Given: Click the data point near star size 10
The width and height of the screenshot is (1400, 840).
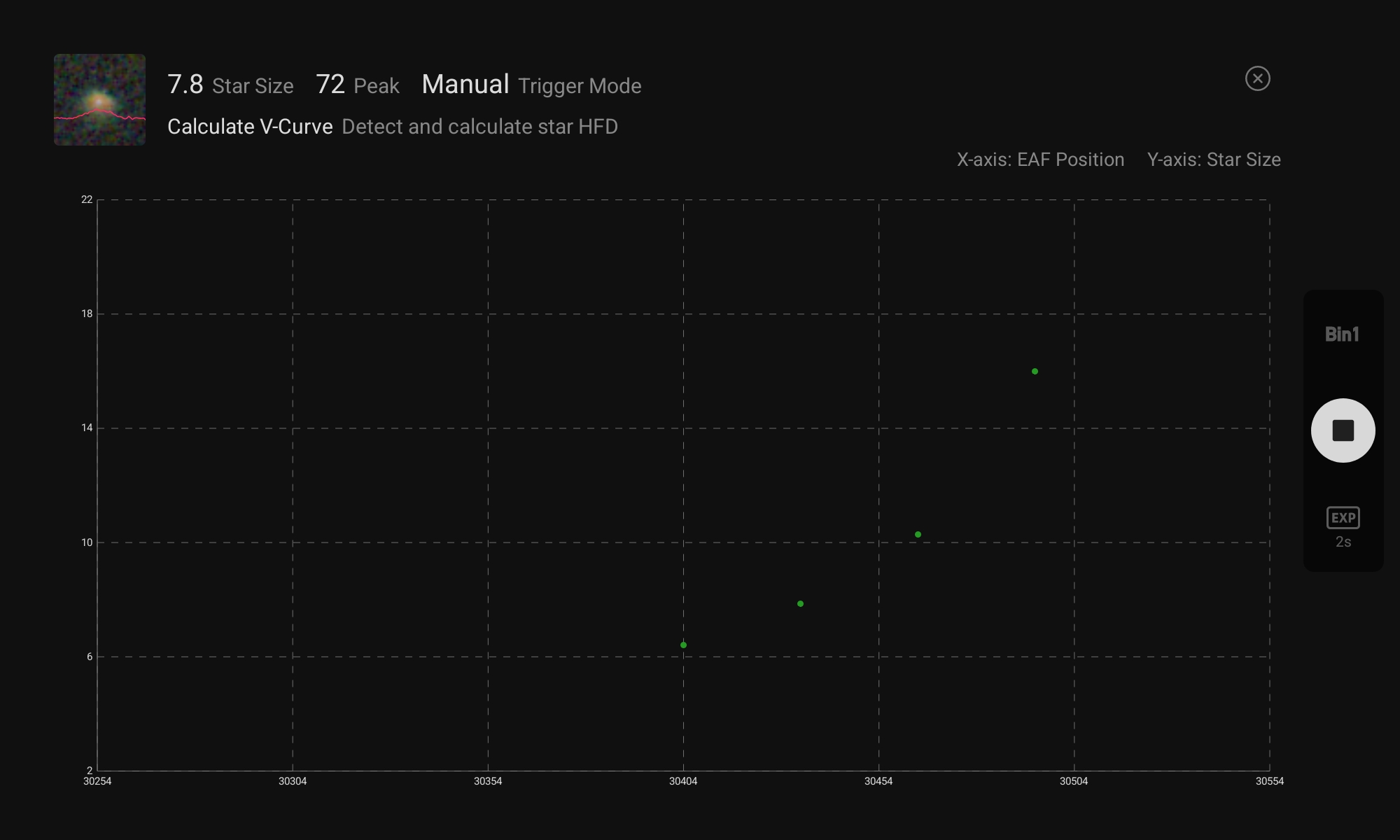Looking at the screenshot, I should tap(918, 534).
